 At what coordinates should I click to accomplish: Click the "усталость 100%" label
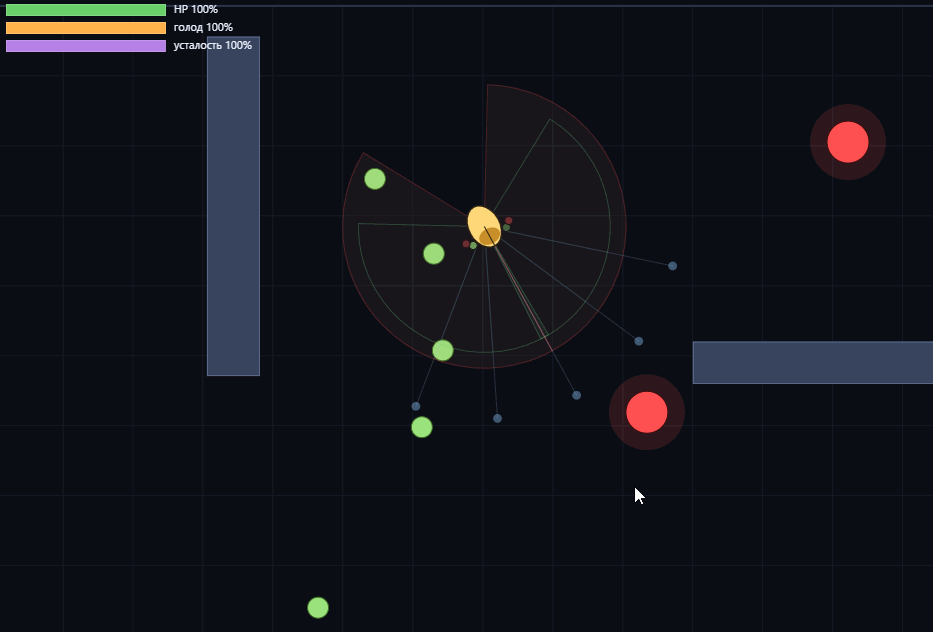tap(212, 45)
